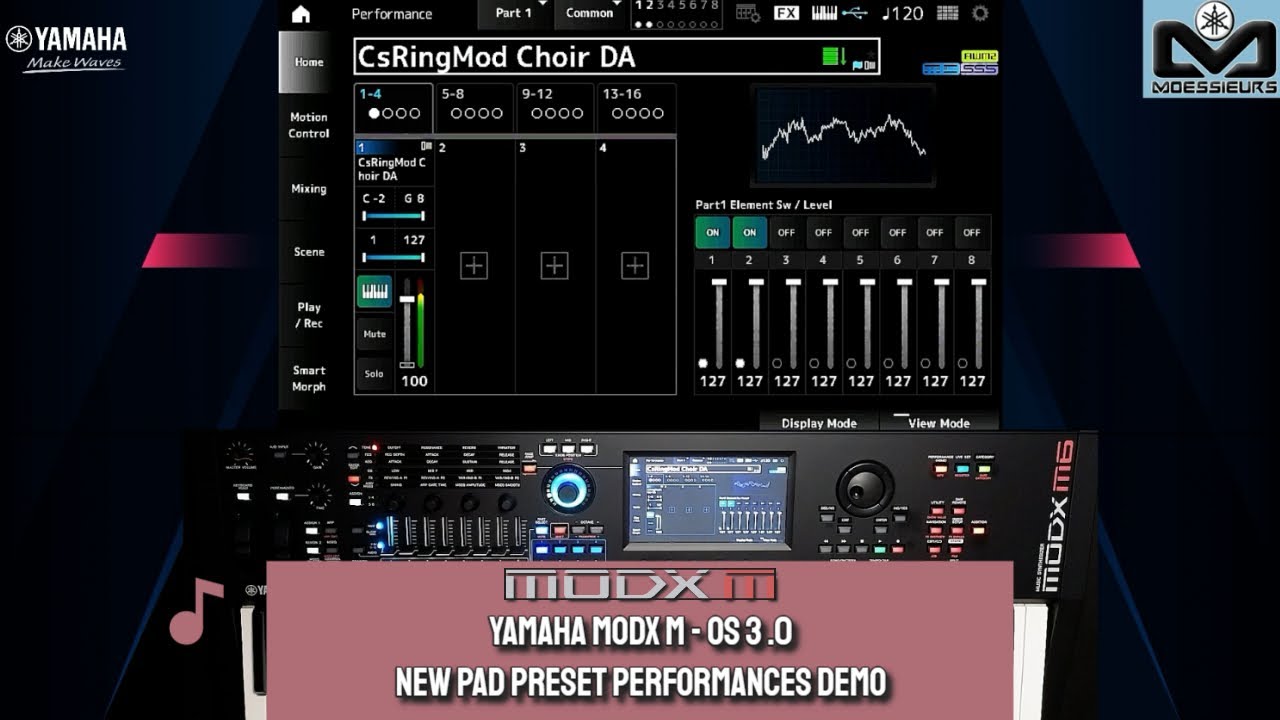
Task: Click the Display Mode button
Action: [x=819, y=423]
